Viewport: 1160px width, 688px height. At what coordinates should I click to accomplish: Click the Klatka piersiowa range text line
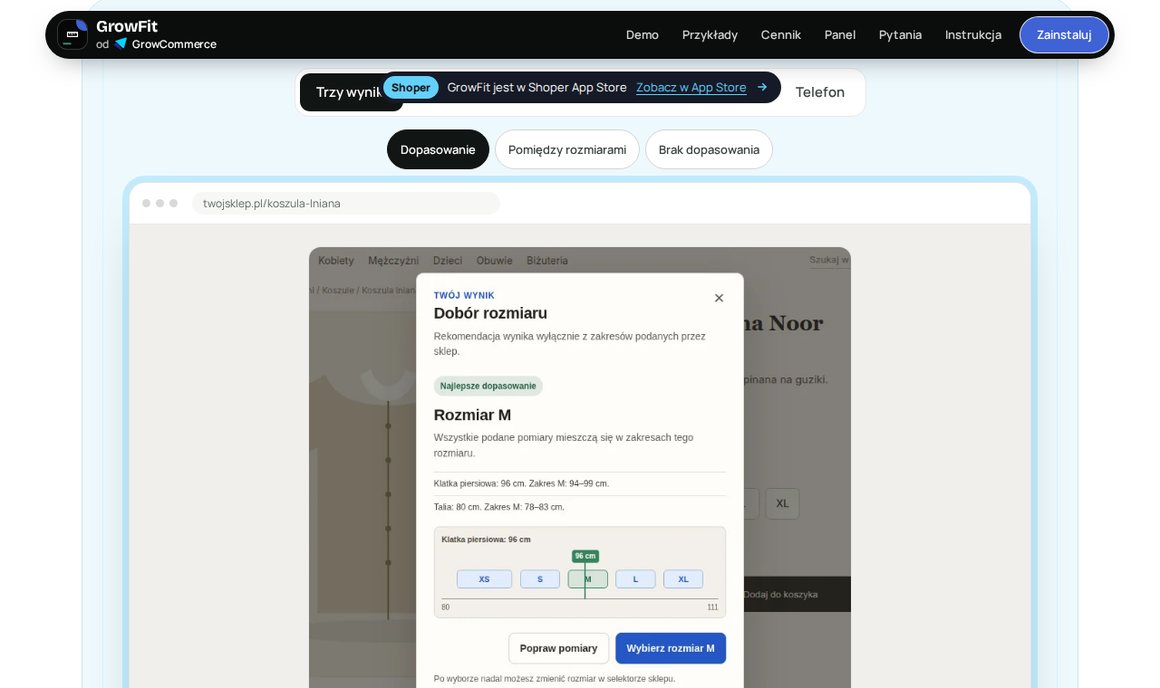coord(522,484)
